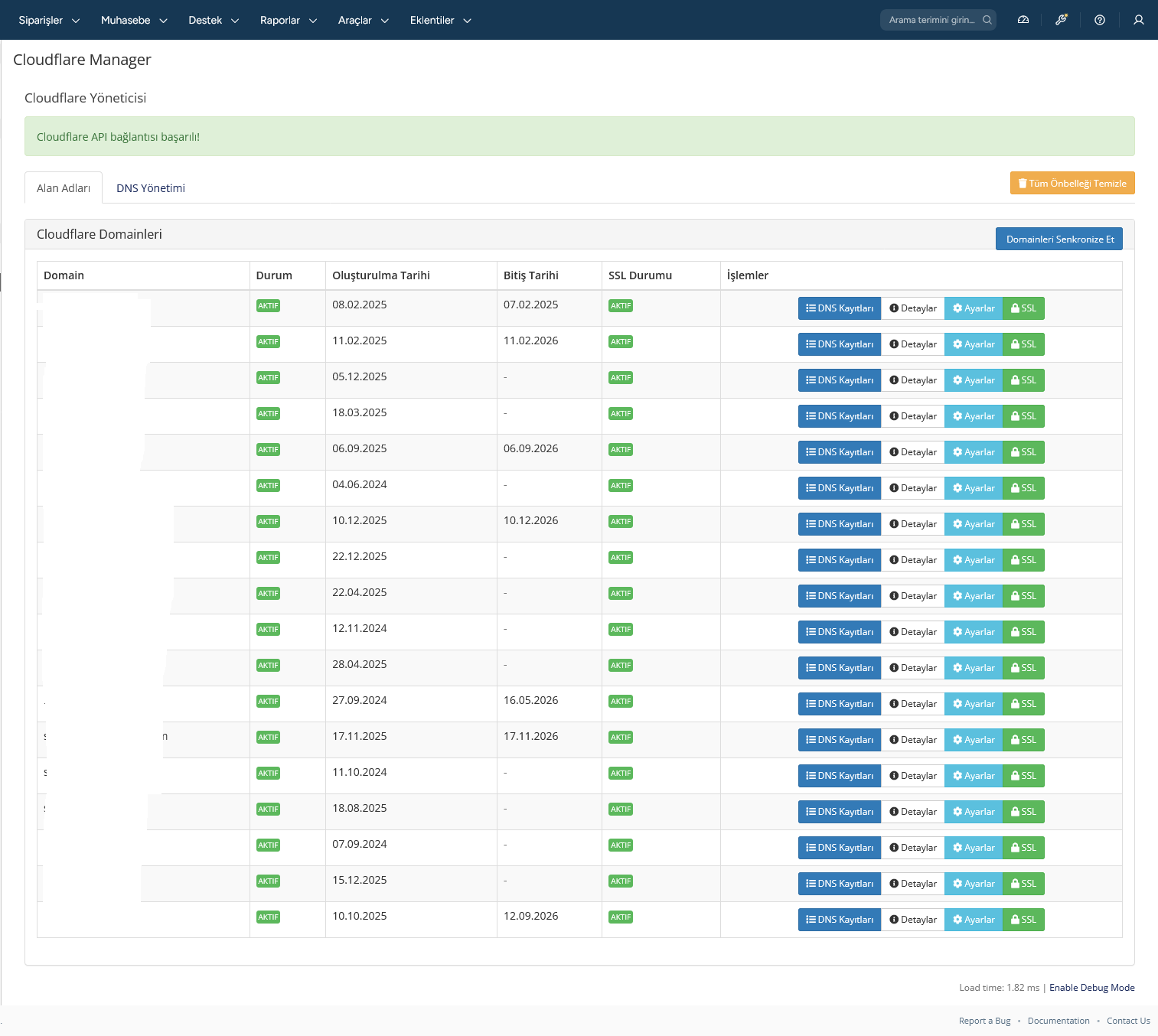Switch to the Alan Adları tab
Viewport: 1158px width, 1036px height.
click(64, 188)
